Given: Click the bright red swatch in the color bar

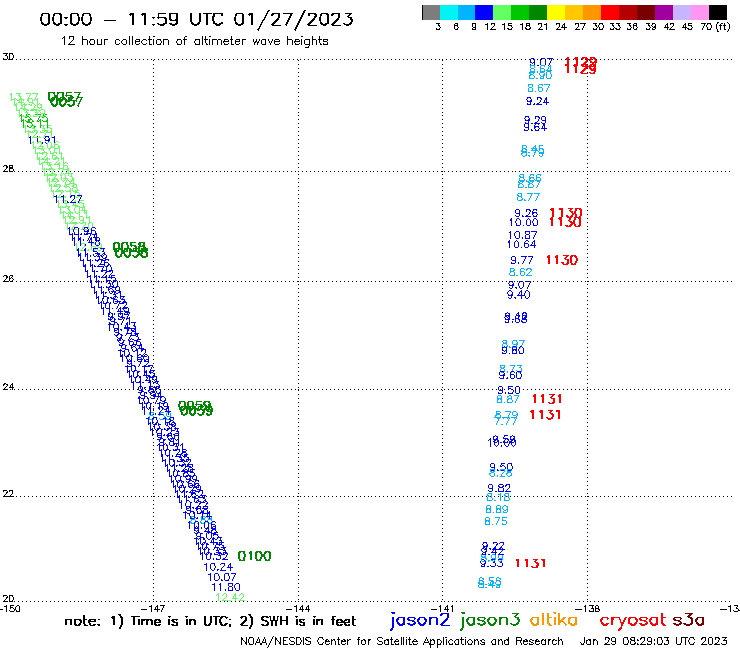Looking at the screenshot, I should tap(610, 12).
